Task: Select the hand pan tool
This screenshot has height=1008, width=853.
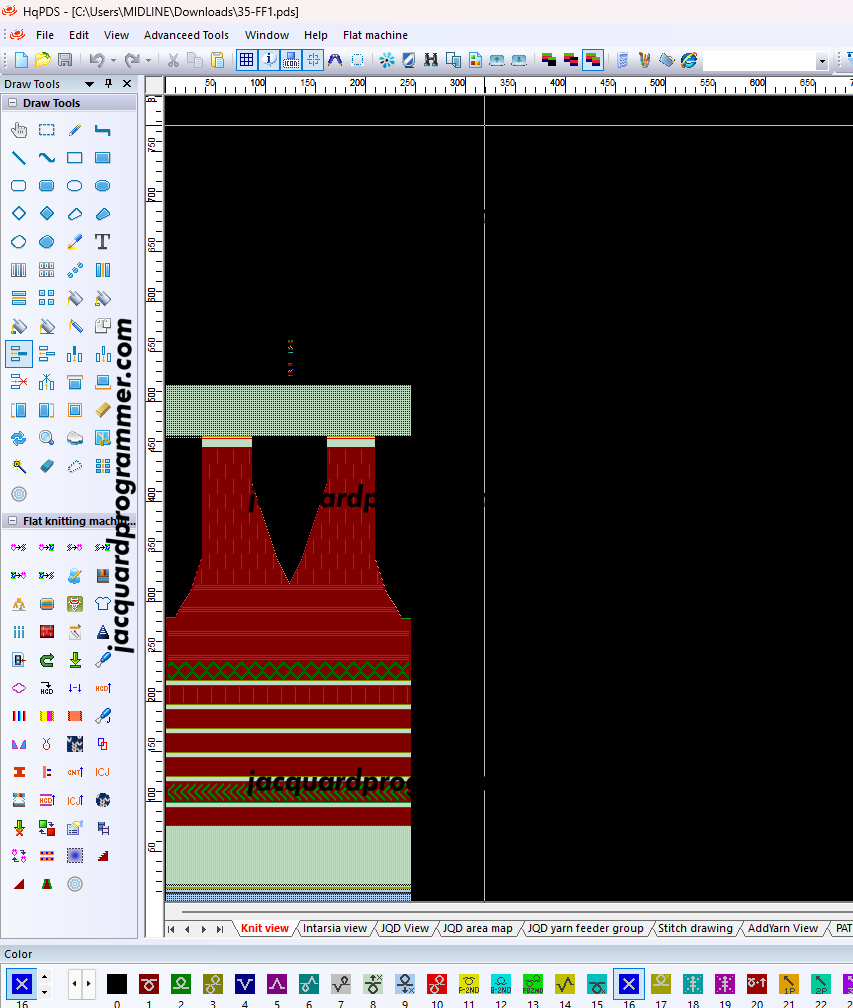Action: pyautogui.click(x=18, y=130)
